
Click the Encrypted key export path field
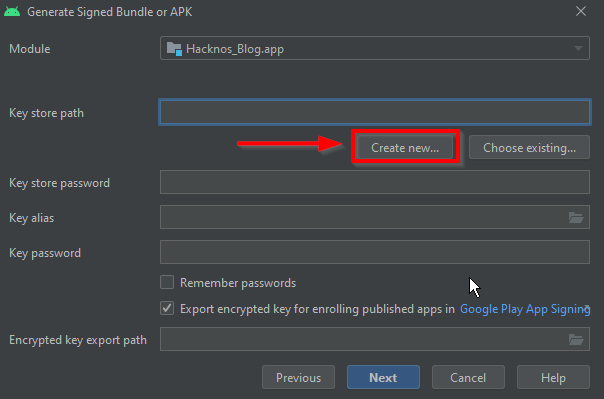click(x=364, y=339)
